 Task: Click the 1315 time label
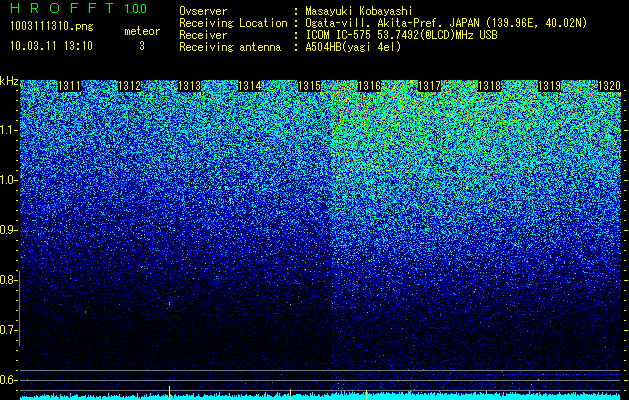(x=309, y=86)
